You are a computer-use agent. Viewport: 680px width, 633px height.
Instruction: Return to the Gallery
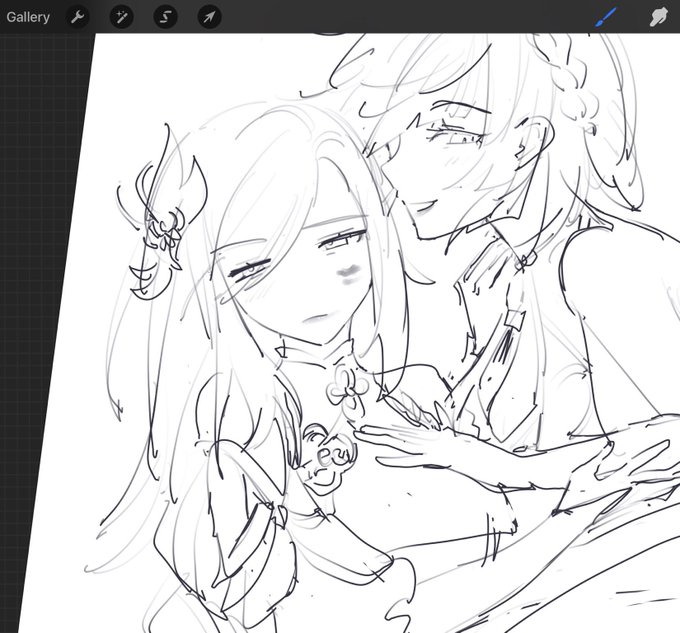click(28, 17)
